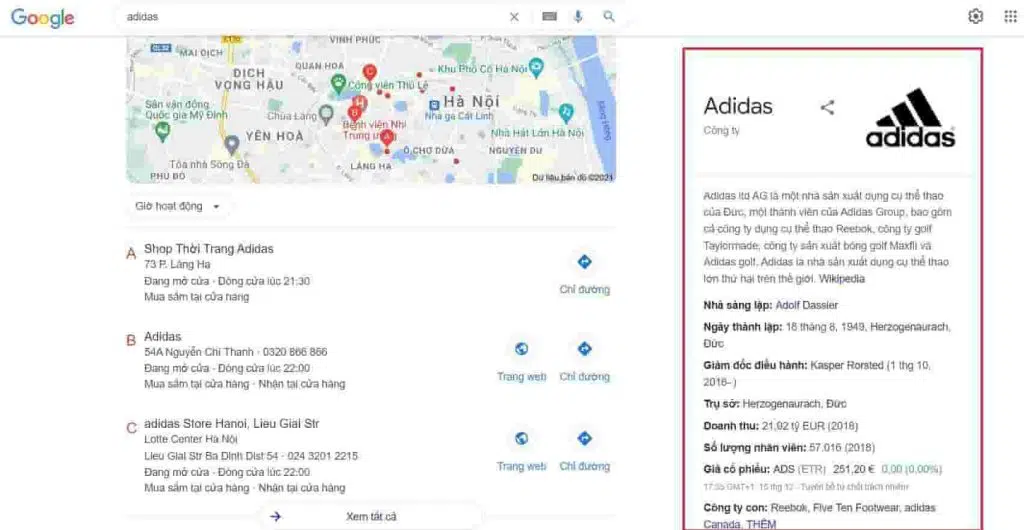
Task: Open the Google apps grid icon
Action: coord(1010,17)
